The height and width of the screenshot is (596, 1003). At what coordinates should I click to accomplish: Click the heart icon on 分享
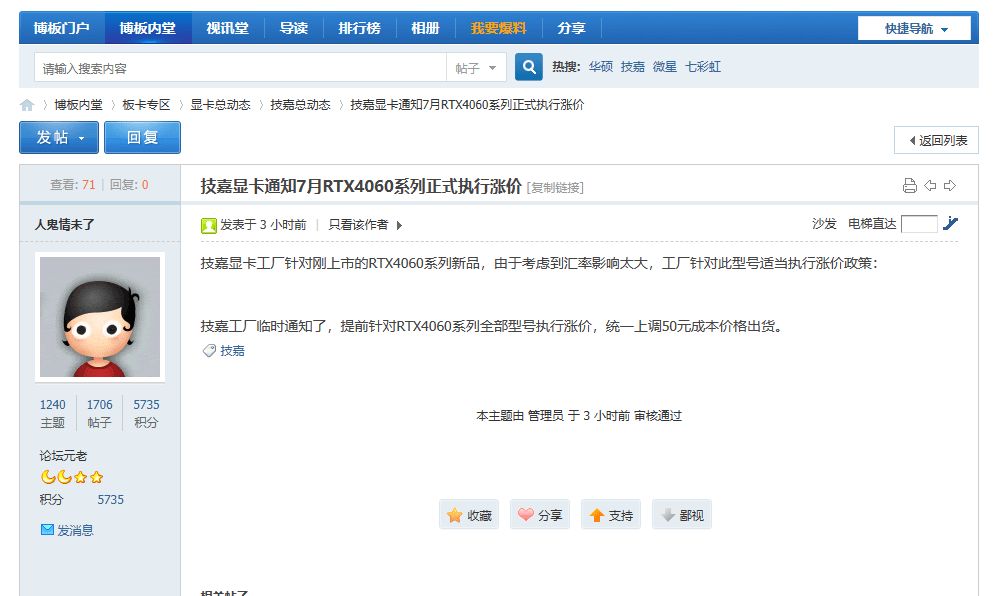pos(526,514)
